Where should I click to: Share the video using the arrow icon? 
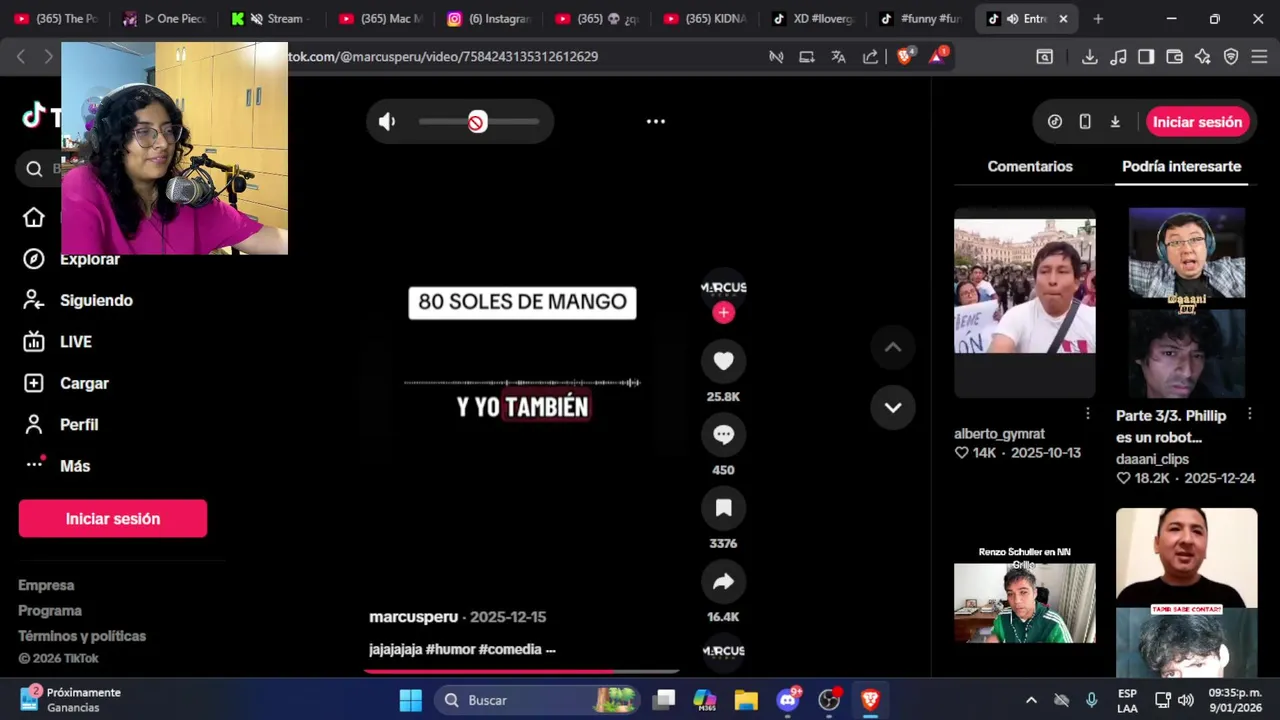click(723, 582)
